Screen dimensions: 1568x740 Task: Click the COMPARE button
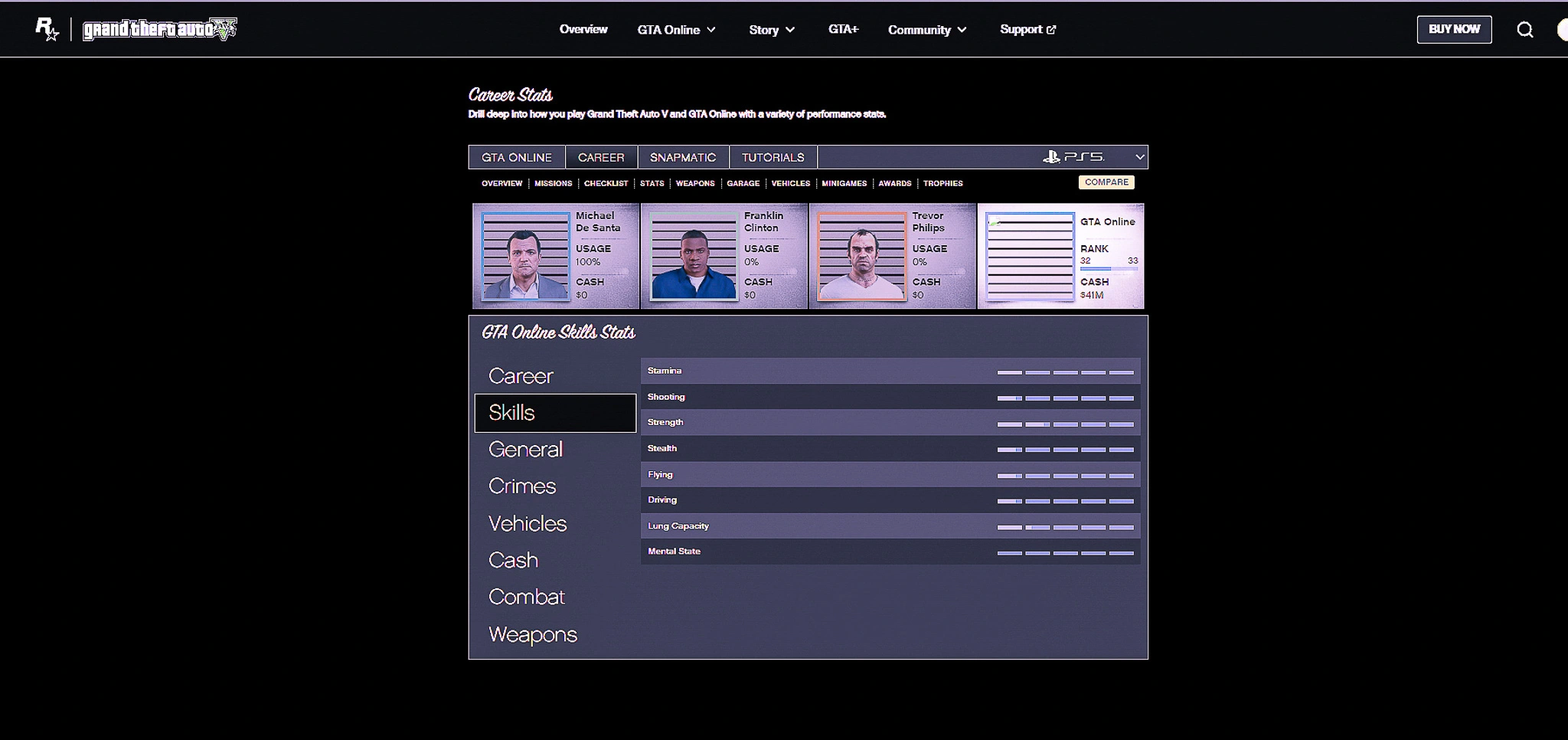(1106, 182)
